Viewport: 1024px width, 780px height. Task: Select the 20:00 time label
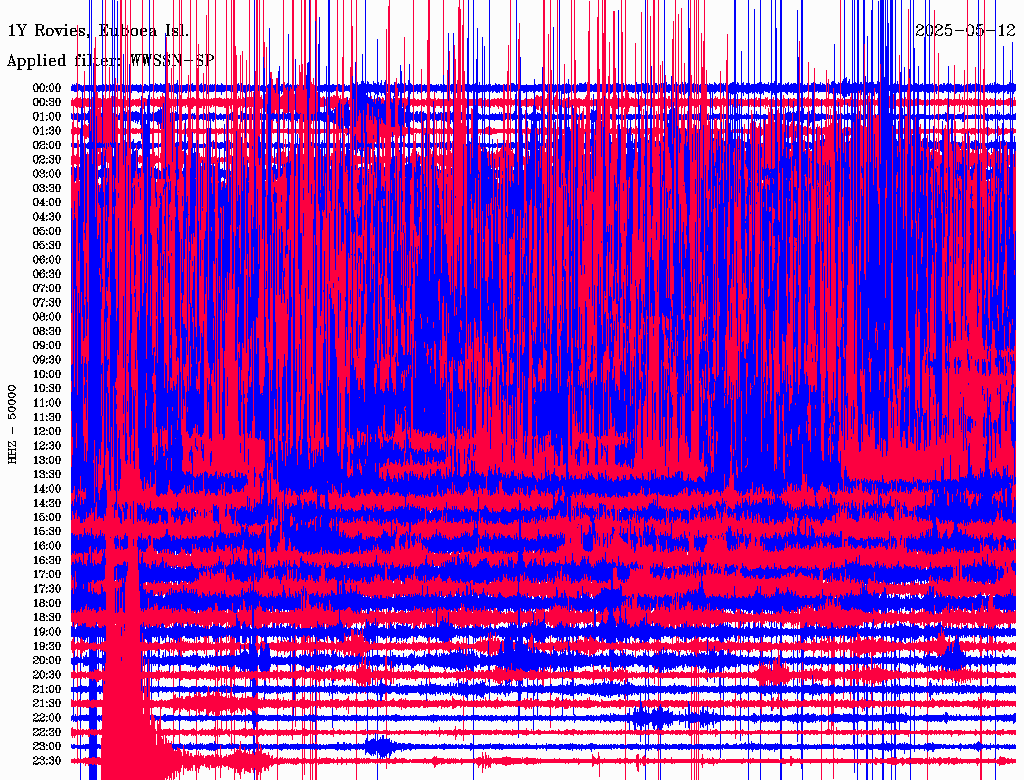click(47, 660)
